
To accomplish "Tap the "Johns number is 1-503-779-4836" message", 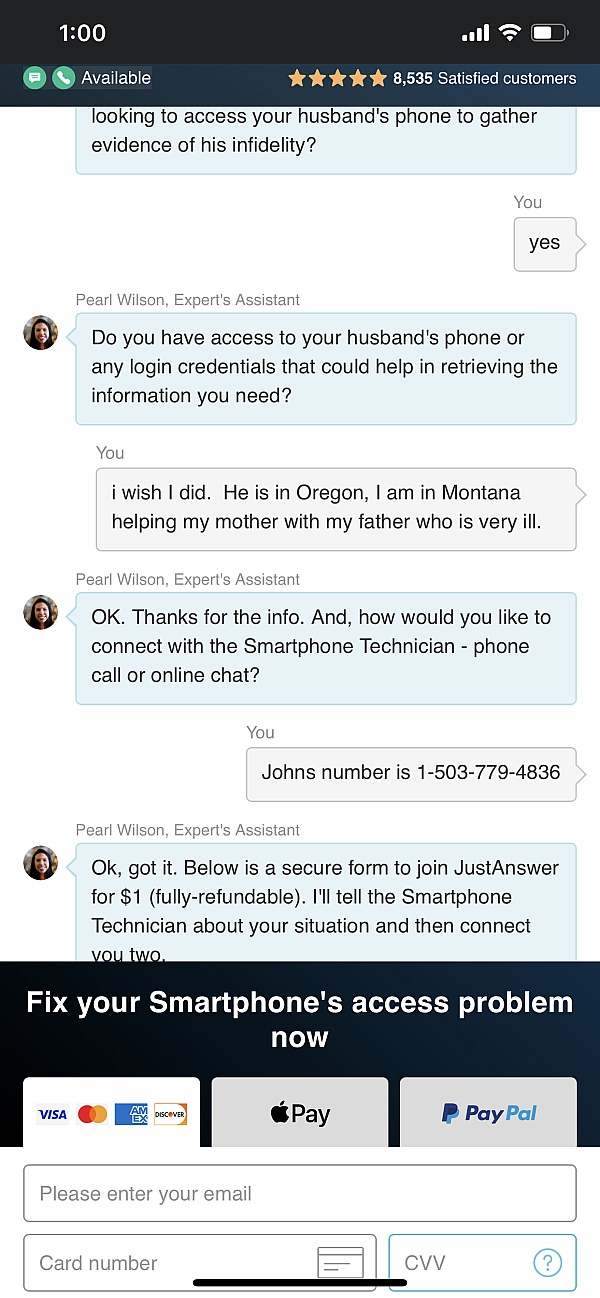I will [x=411, y=773].
